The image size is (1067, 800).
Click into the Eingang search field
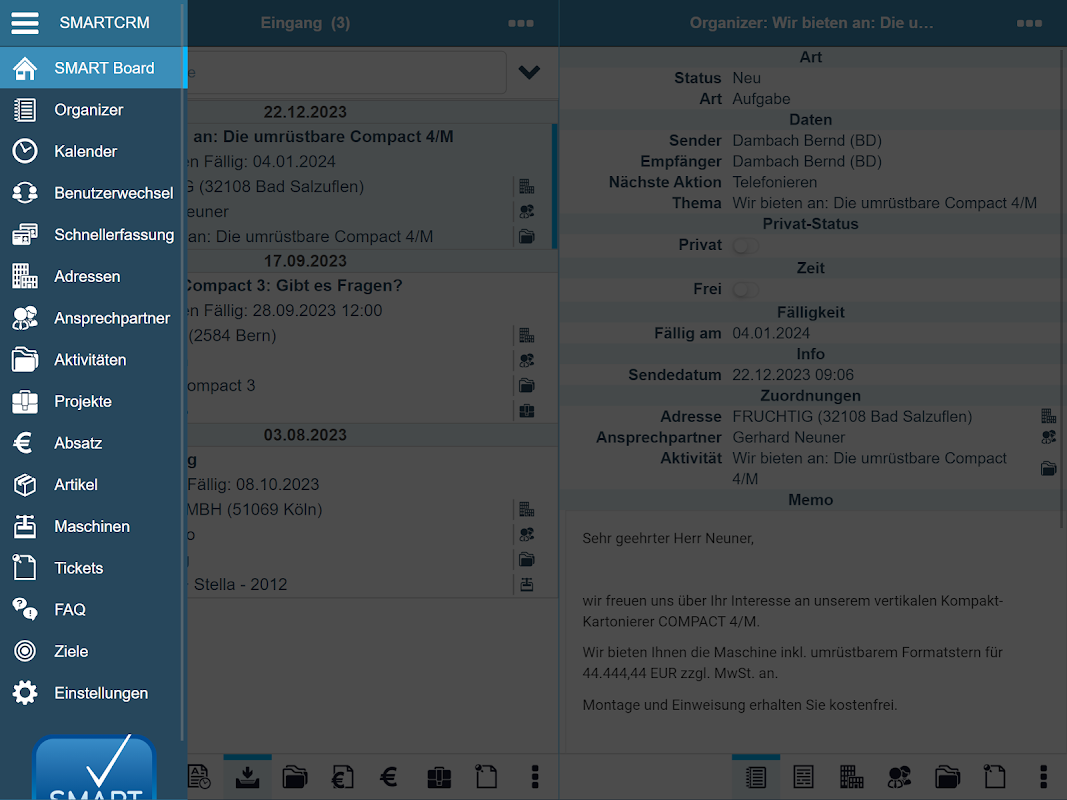coord(346,72)
